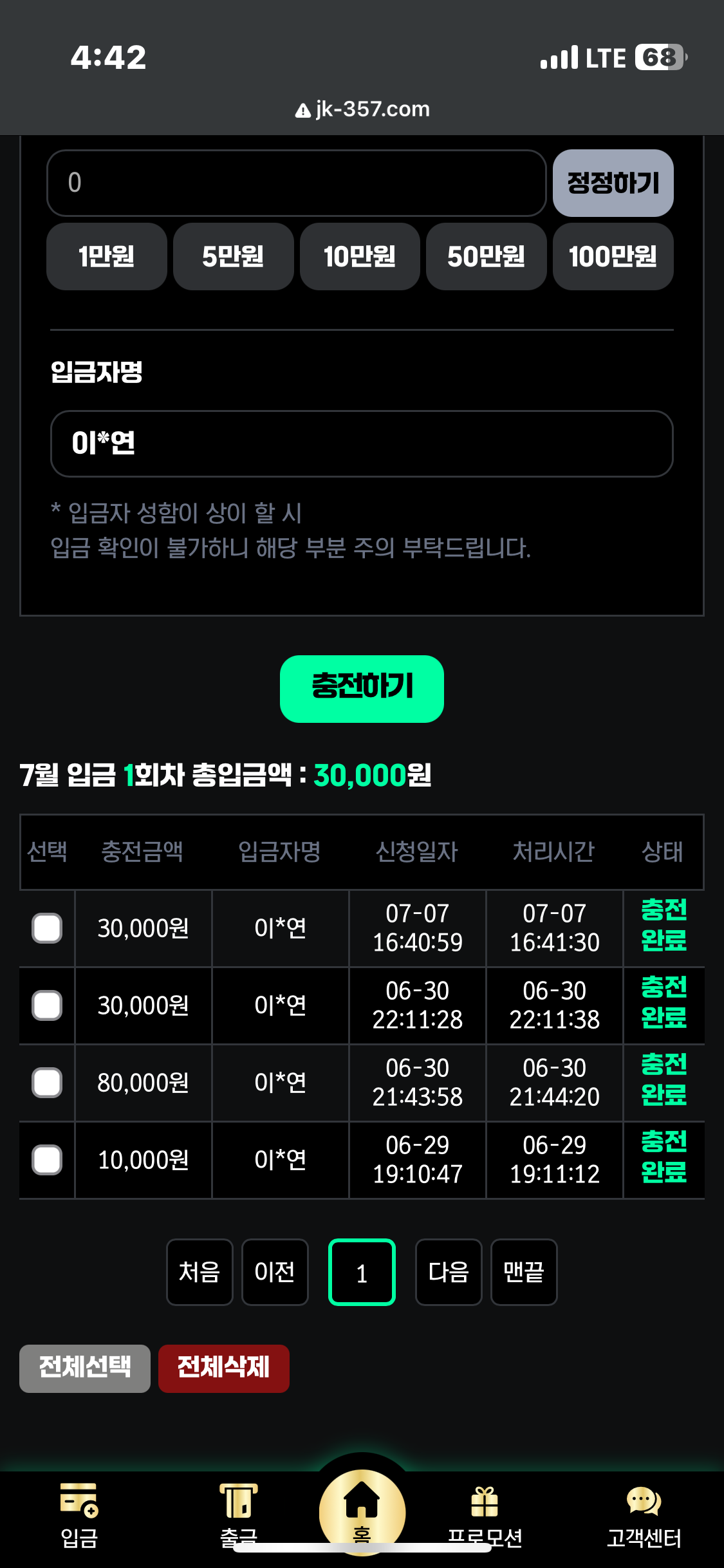Click the 정정하기 reset amount button

(x=613, y=183)
